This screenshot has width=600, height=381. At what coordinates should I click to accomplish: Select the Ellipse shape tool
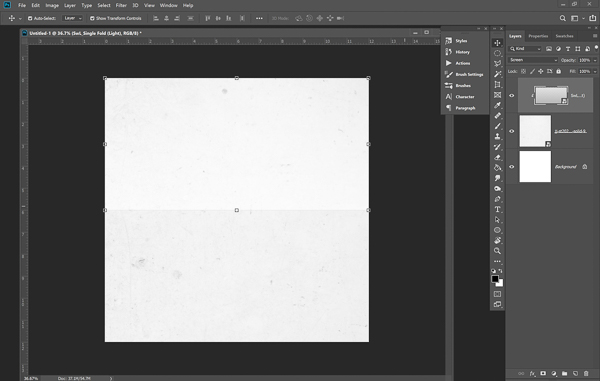click(x=497, y=230)
